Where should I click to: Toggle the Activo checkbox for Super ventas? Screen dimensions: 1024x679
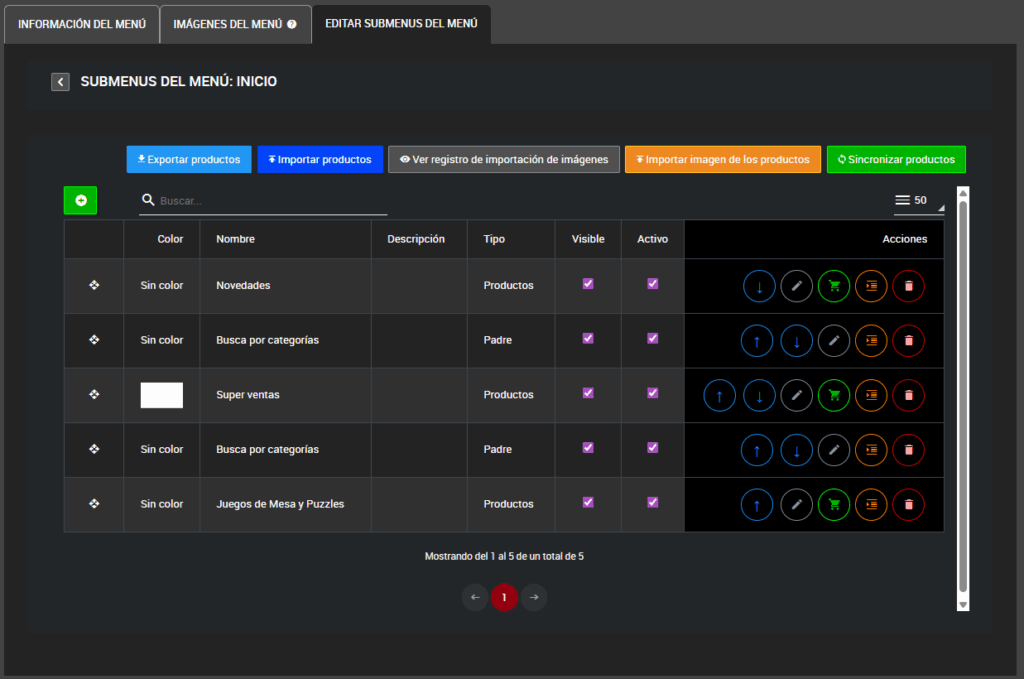[653, 393]
